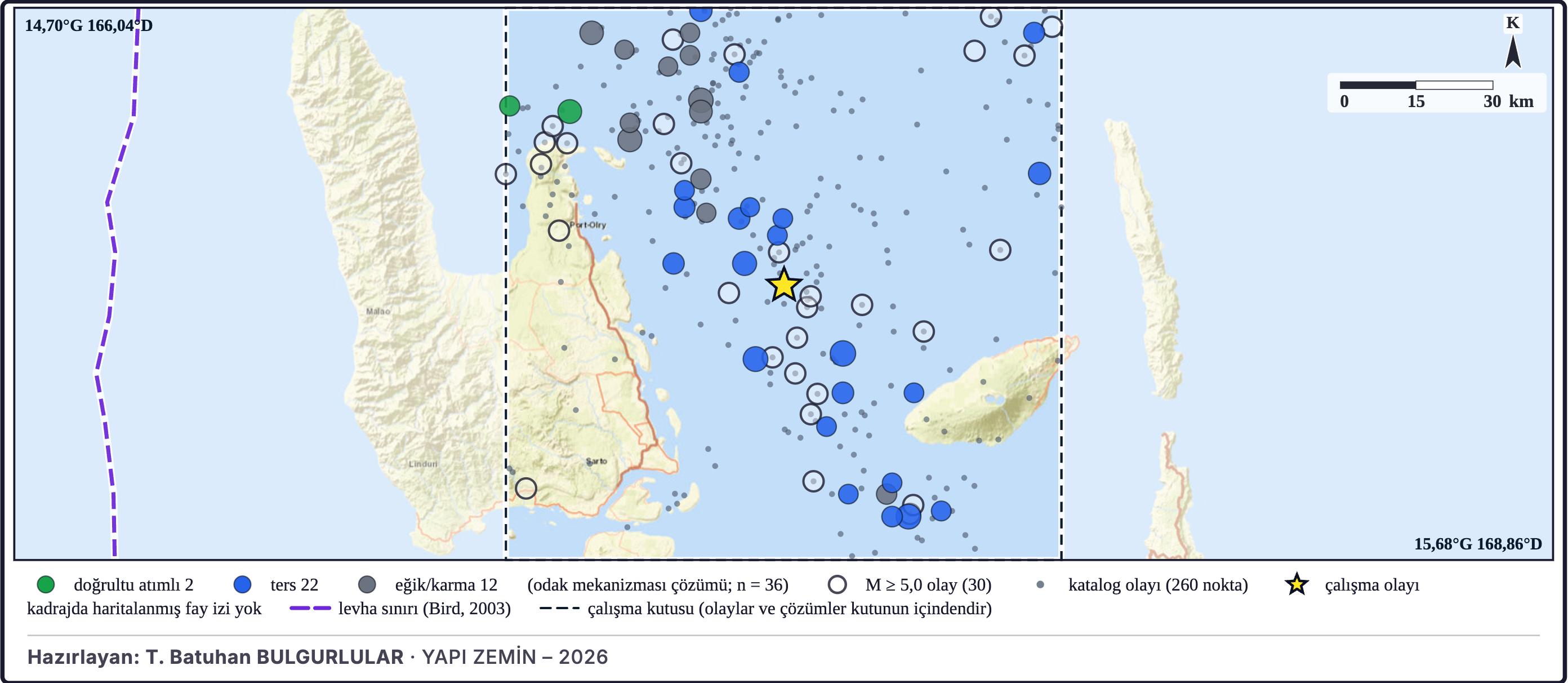Click the Malao place label on the island
The height and width of the screenshot is (683, 1568).
pos(378,311)
